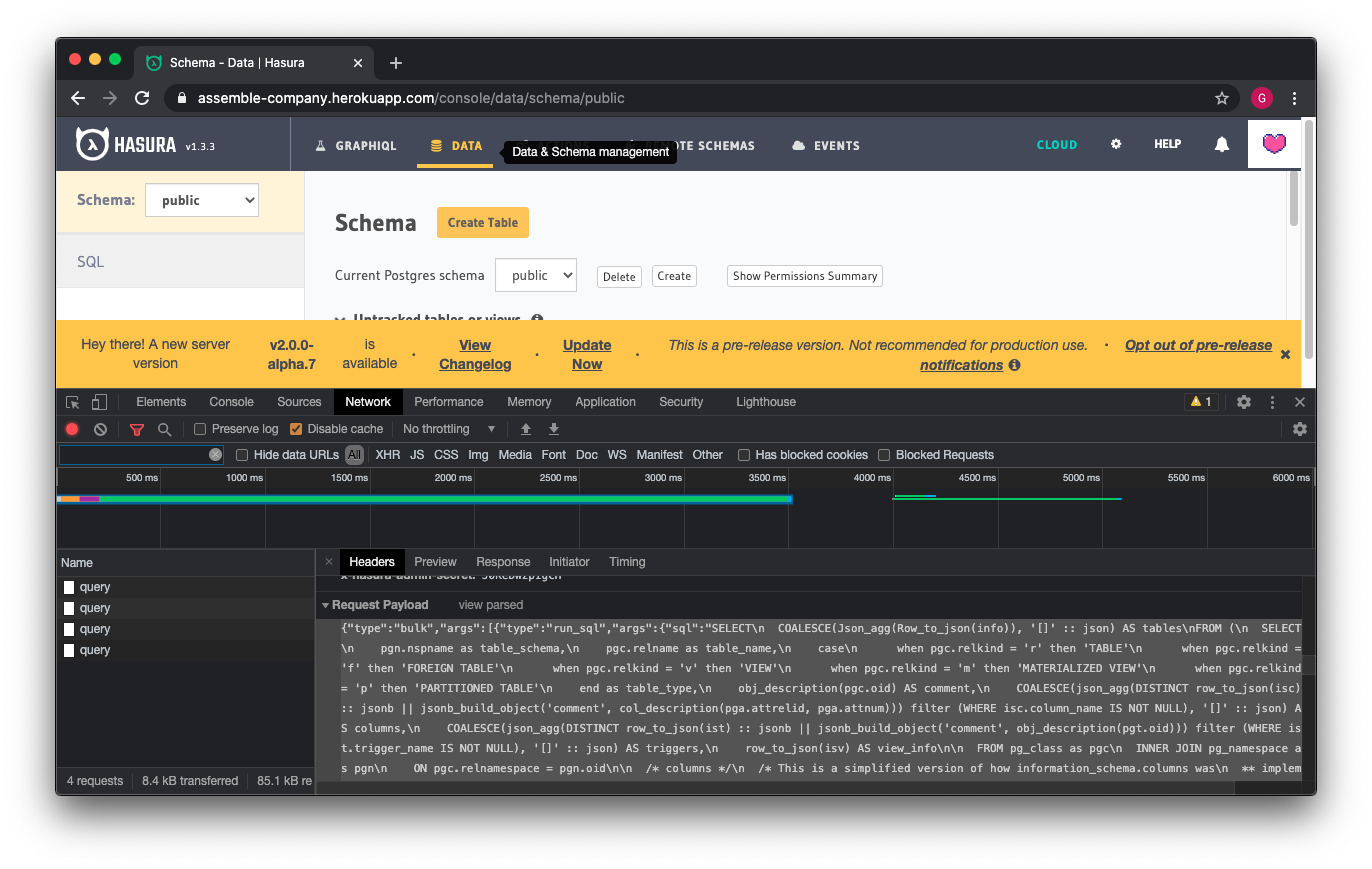Clear the filter field with X icon
This screenshot has width=1372, height=869.
(x=215, y=455)
